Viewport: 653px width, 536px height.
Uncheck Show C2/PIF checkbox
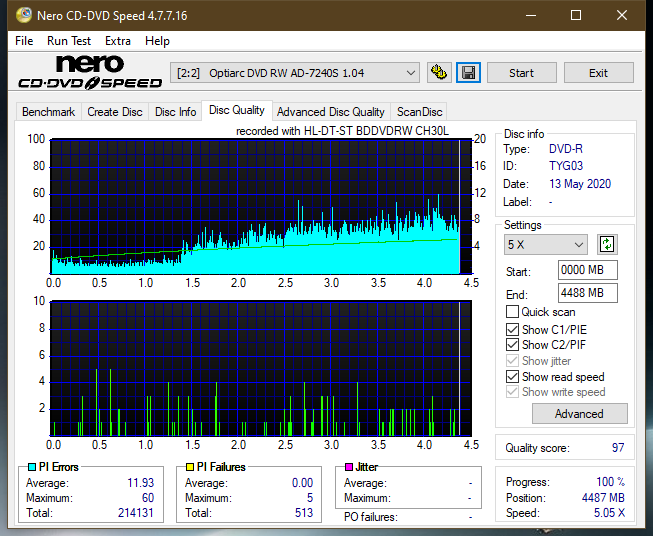pos(512,345)
